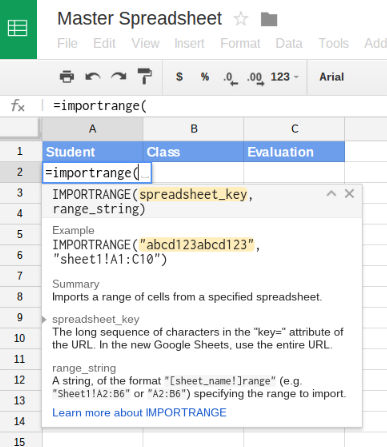Apply currency format with dollar icon
The width and height of the screenshot is (387, 447).
point(179,77)
